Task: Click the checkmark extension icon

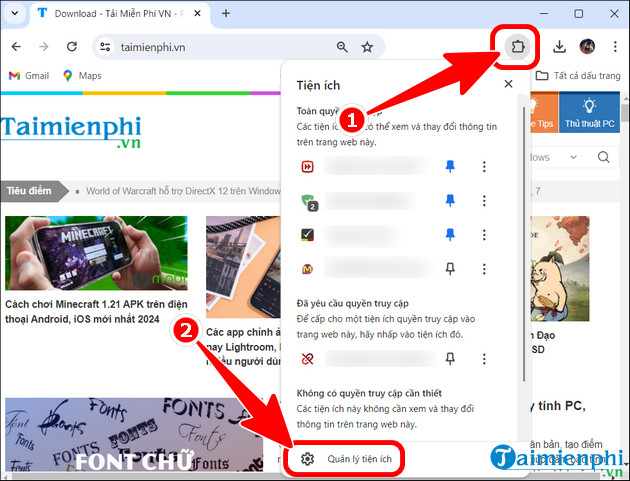Action: 307,235
